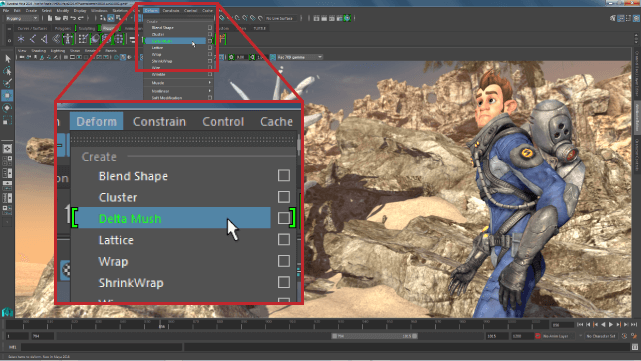Choose the Lasso select tool

7,71
